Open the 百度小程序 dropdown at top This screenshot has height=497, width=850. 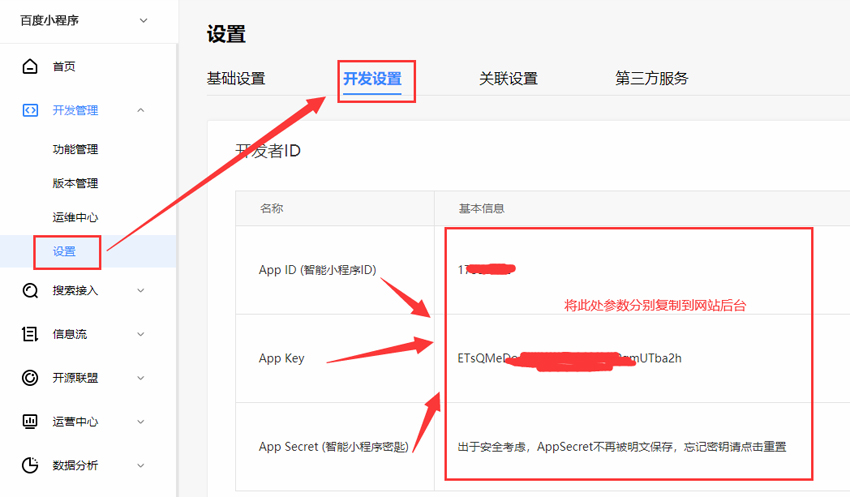point(143,21)
